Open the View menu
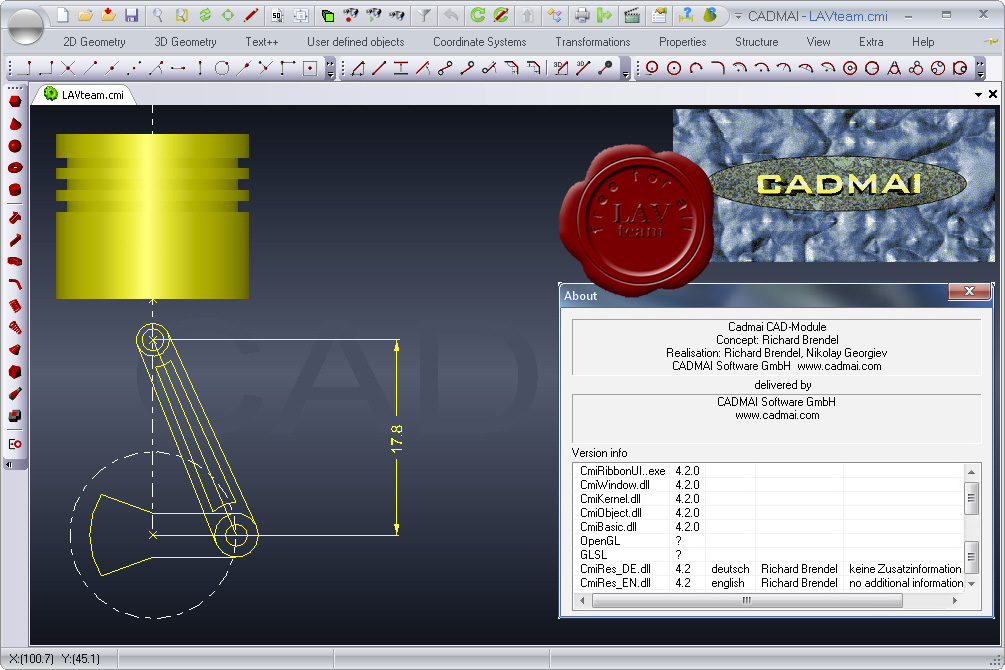The width and height of the screenshot is (1005, 670). tap(818, 42)
